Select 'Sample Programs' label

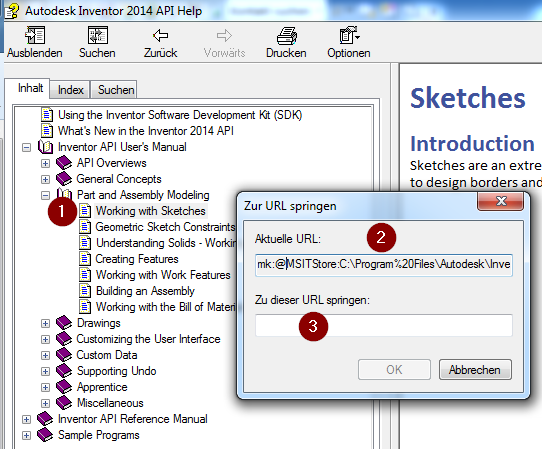click(x=99, y=435)
